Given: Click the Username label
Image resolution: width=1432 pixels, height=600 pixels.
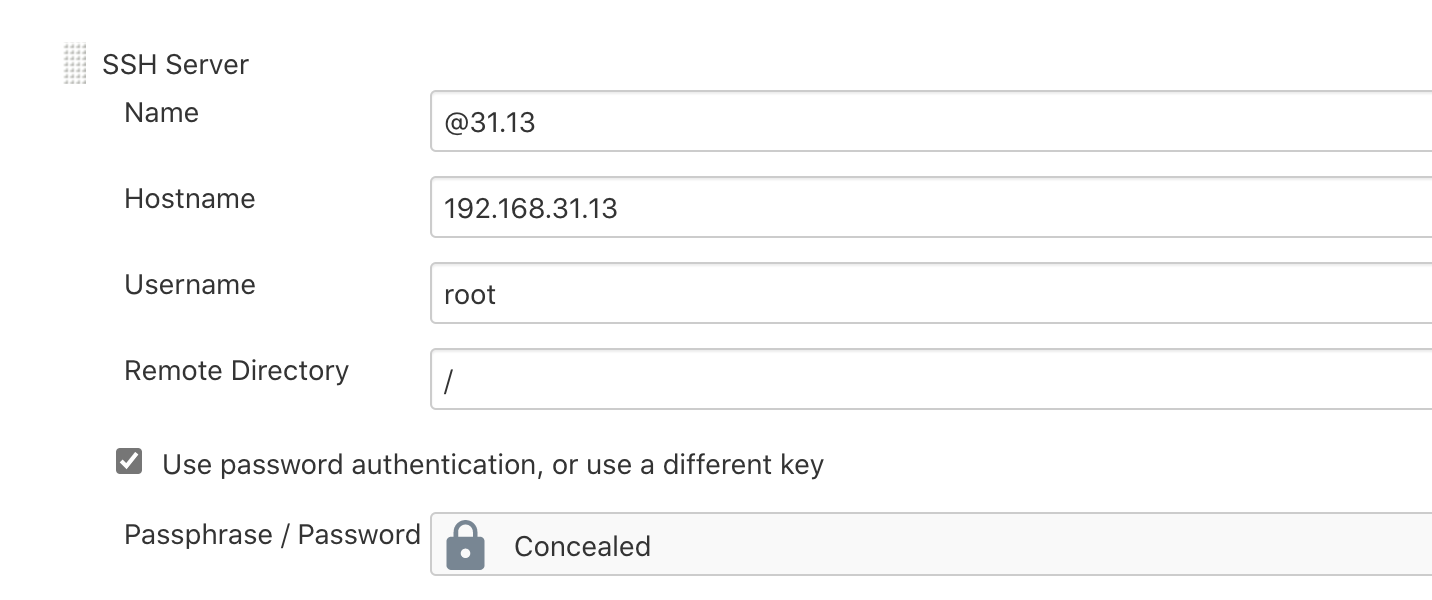Looking at the screenshot, I should (x=190, y=285).
